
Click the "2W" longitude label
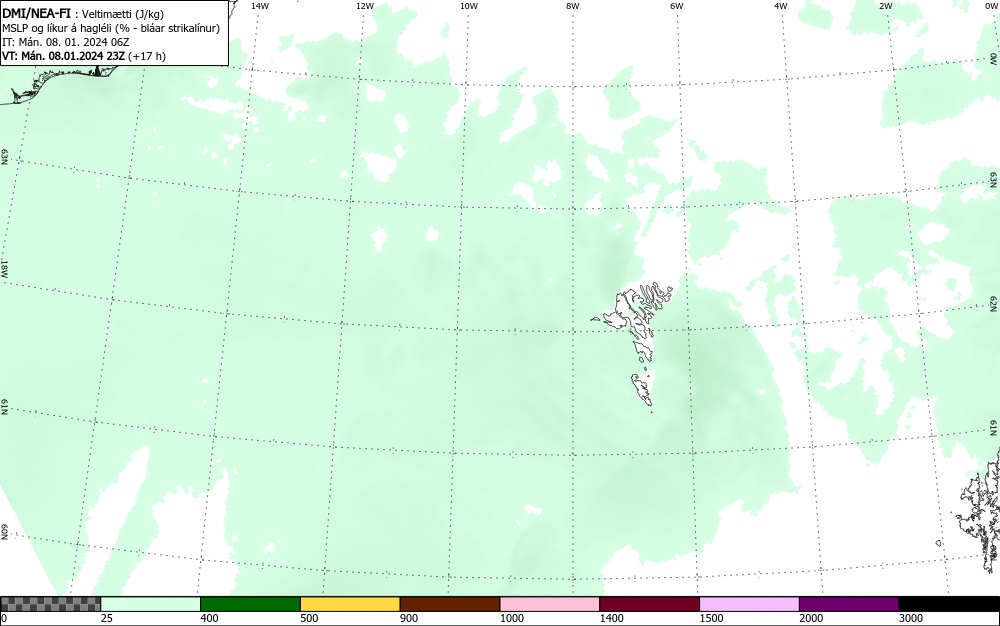click(886, 6)
